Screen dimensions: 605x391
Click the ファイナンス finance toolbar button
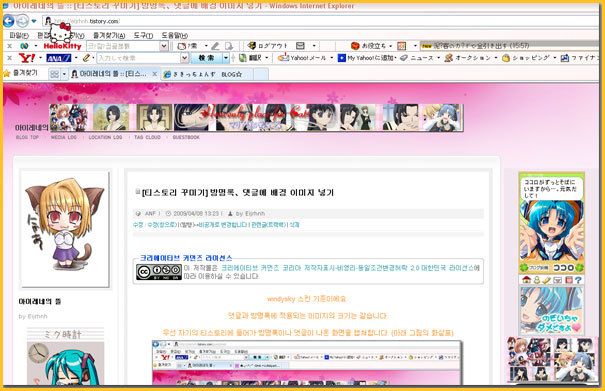coord(579,58)
